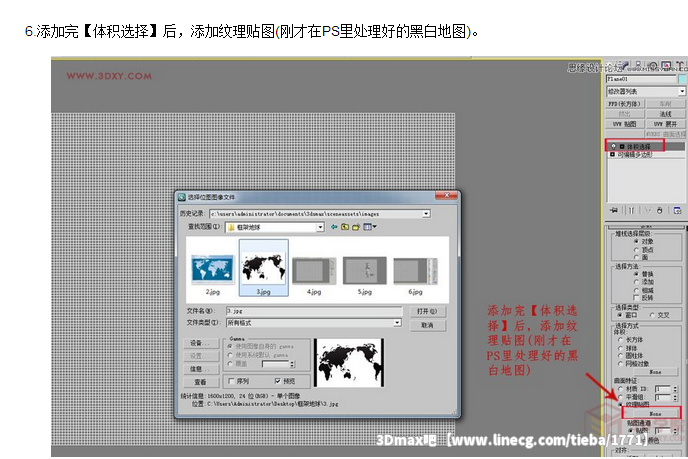Open the Utilities command panel tab icon
Image resolution: width=688 pixels, height=459 pixels.
click(x=679, y=66)
